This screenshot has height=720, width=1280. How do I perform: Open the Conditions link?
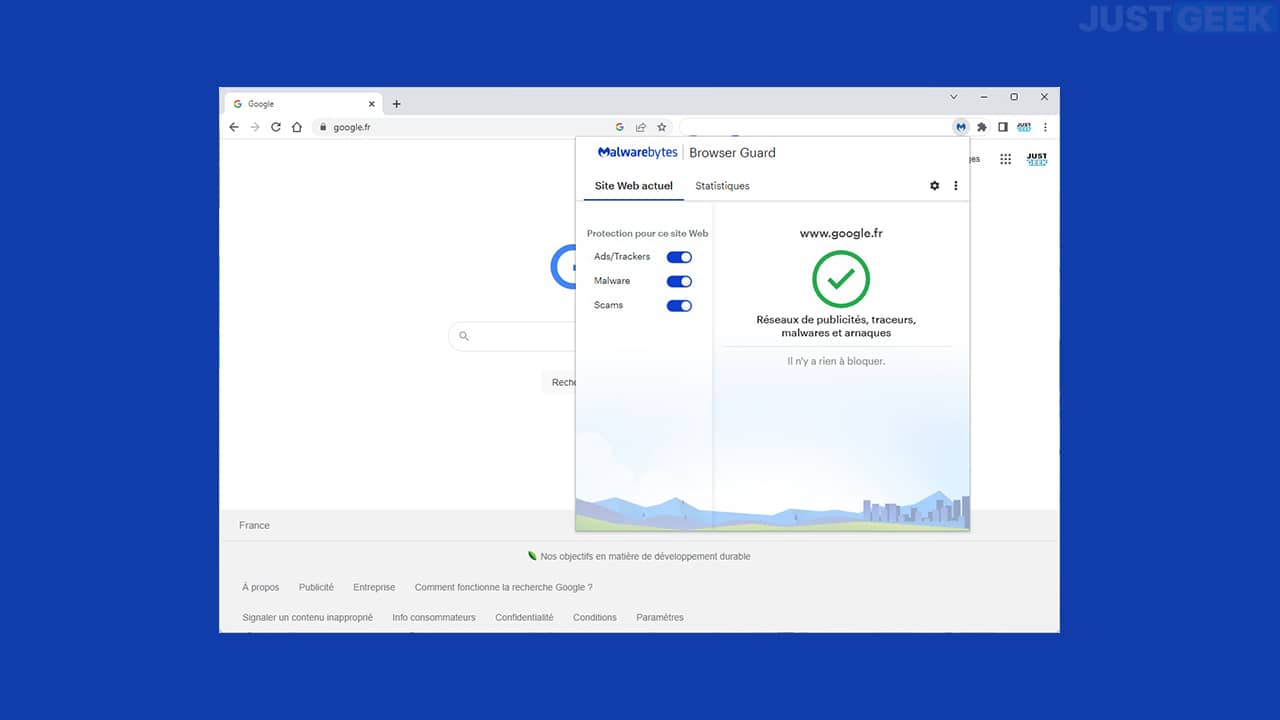(x=595, y=618)
